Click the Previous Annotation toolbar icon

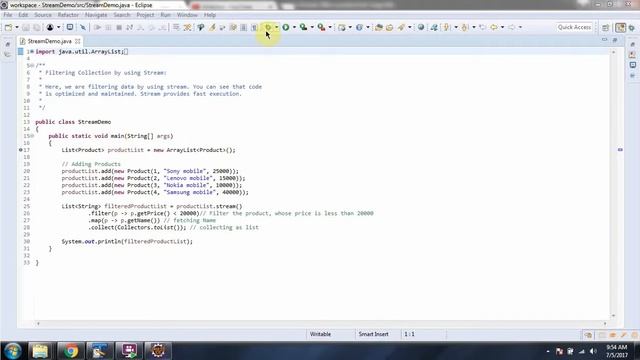click(464, 27)
